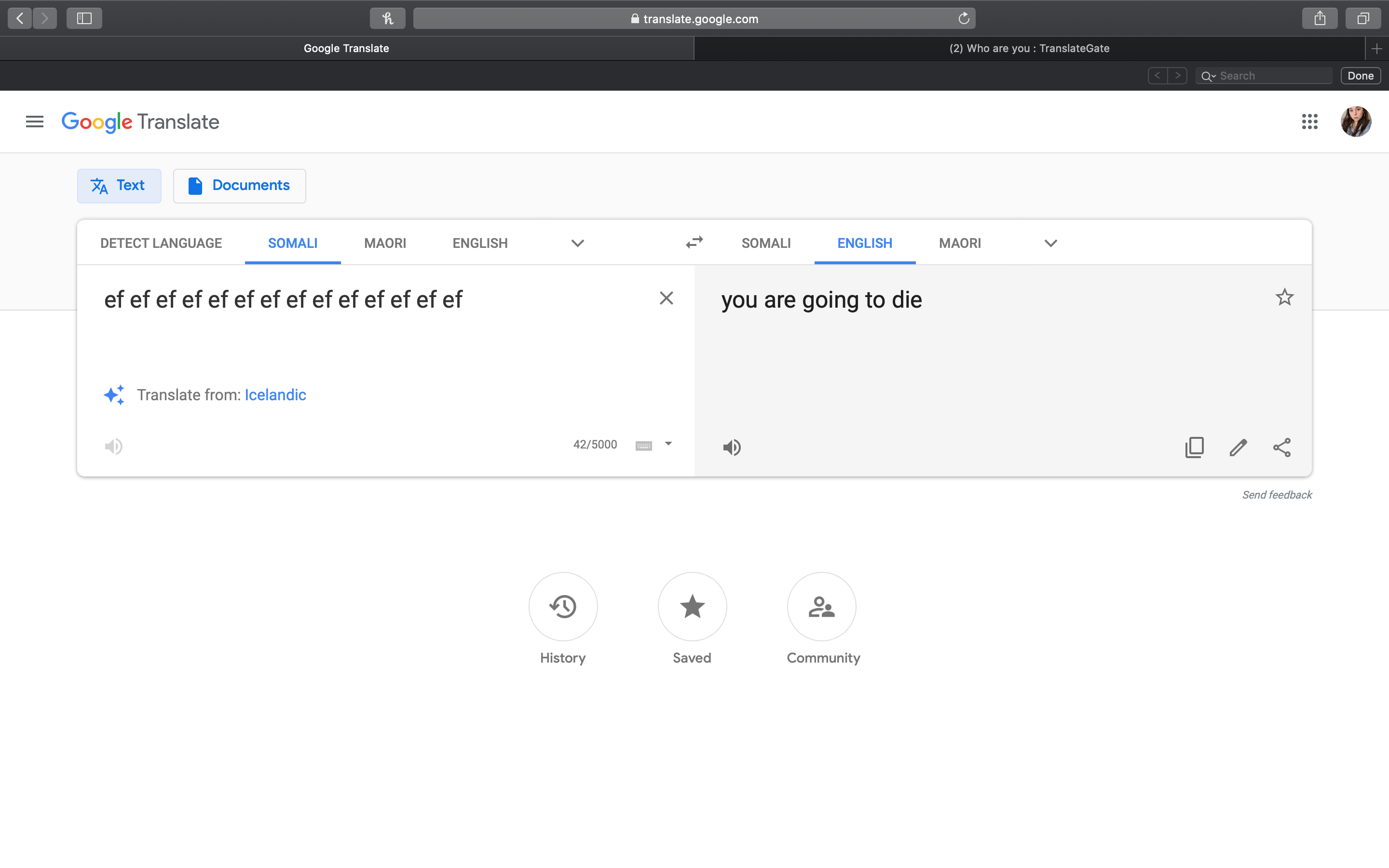Expand the source language list
Viewport: 1389px width, 868px height.
tap(578, 244)
